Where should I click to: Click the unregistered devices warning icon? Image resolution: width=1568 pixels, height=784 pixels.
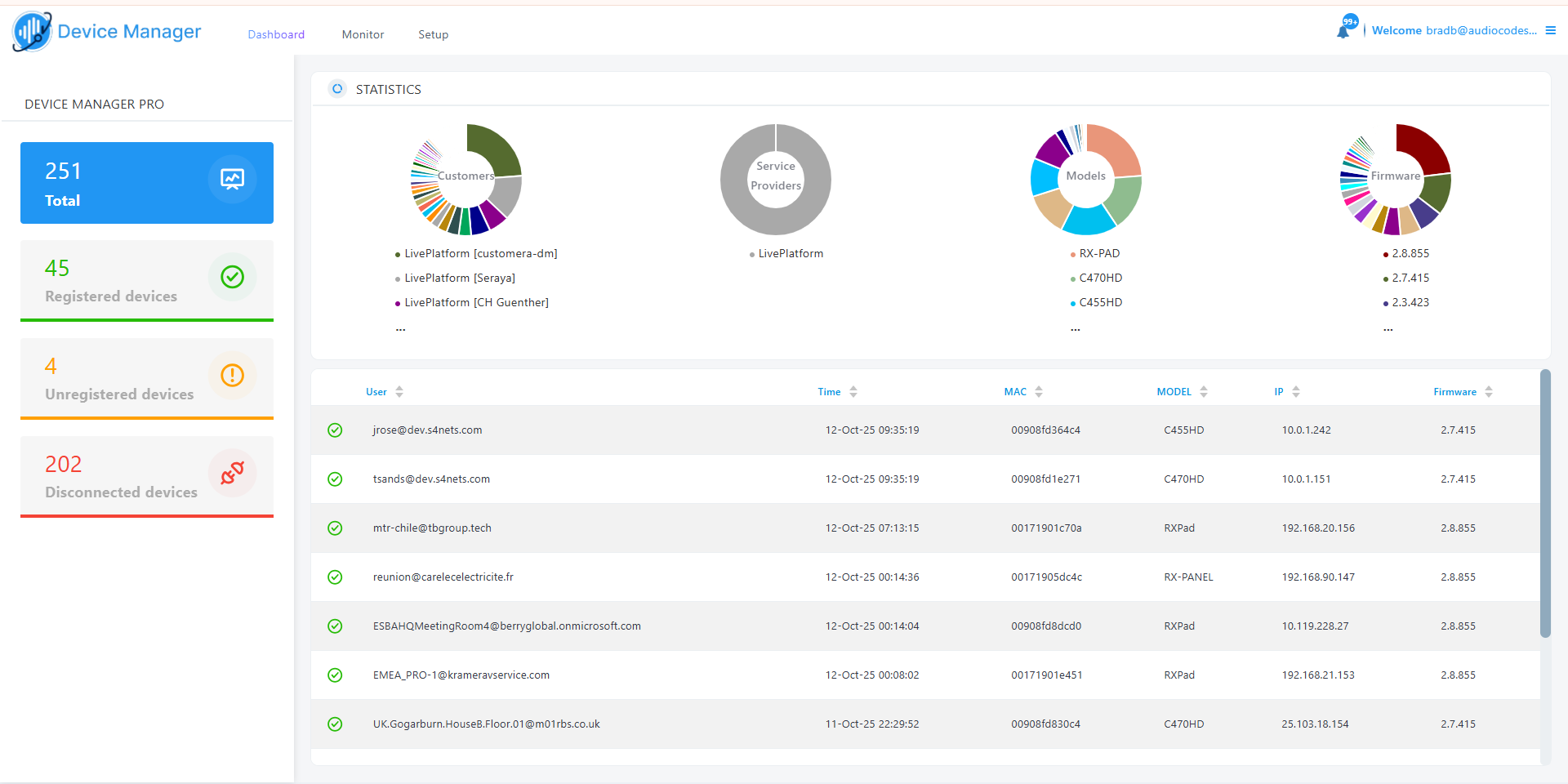tap(232, 375)
